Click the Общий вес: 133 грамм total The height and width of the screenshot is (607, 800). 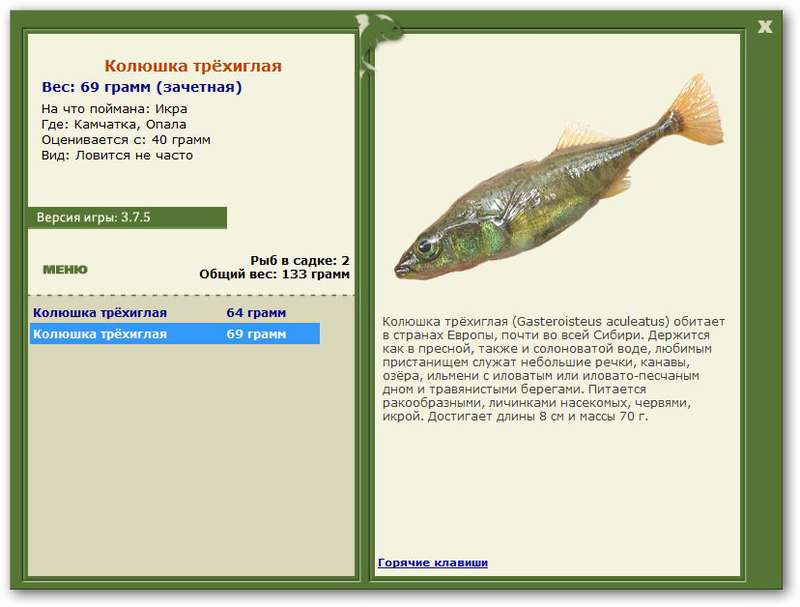274,274
